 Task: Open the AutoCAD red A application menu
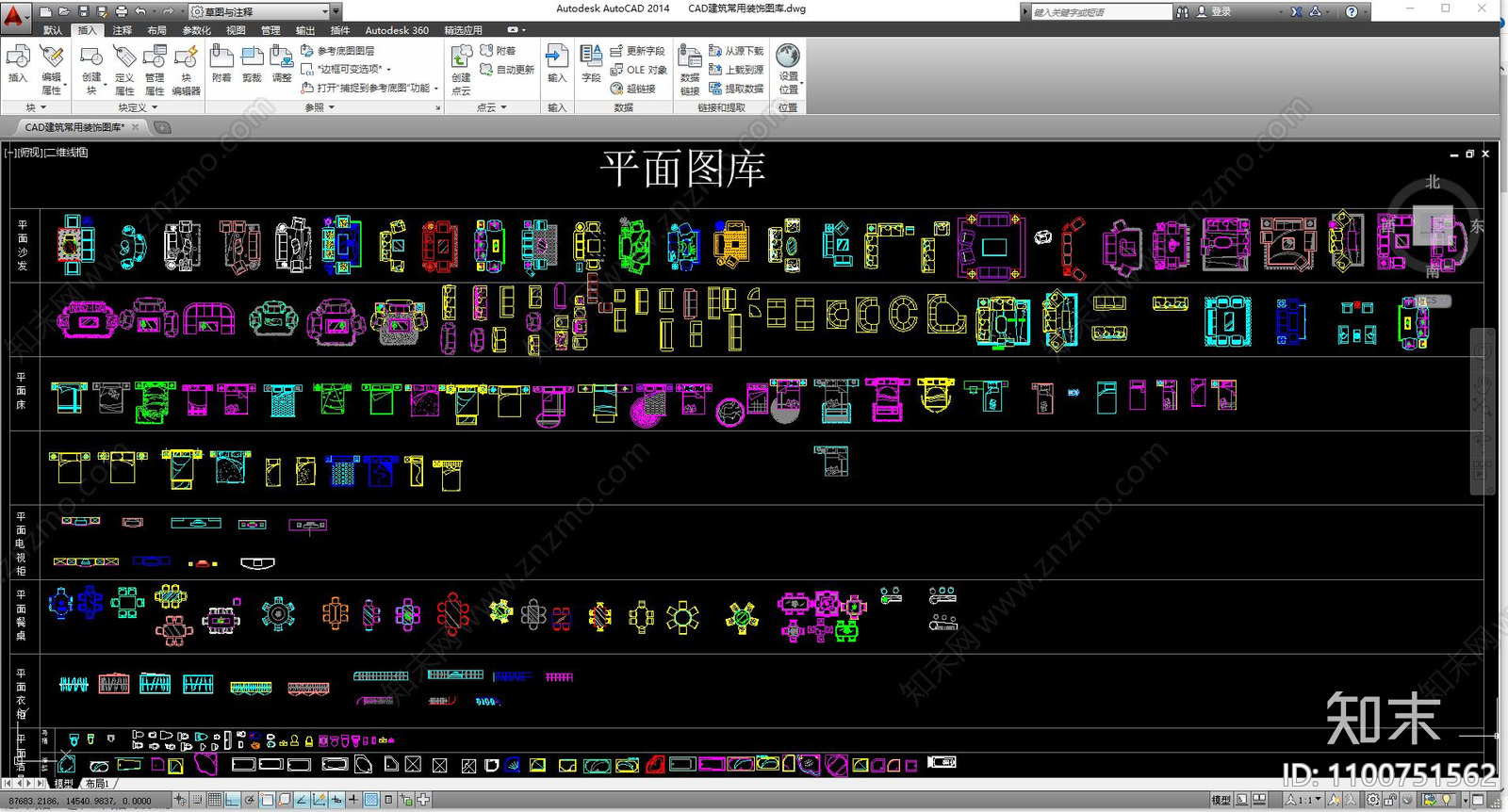(x=14, y=14)
